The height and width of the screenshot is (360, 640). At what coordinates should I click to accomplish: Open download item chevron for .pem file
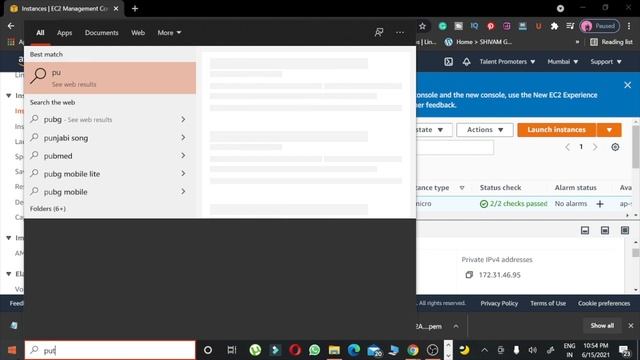pyautogui.click(x=456, y=326)
